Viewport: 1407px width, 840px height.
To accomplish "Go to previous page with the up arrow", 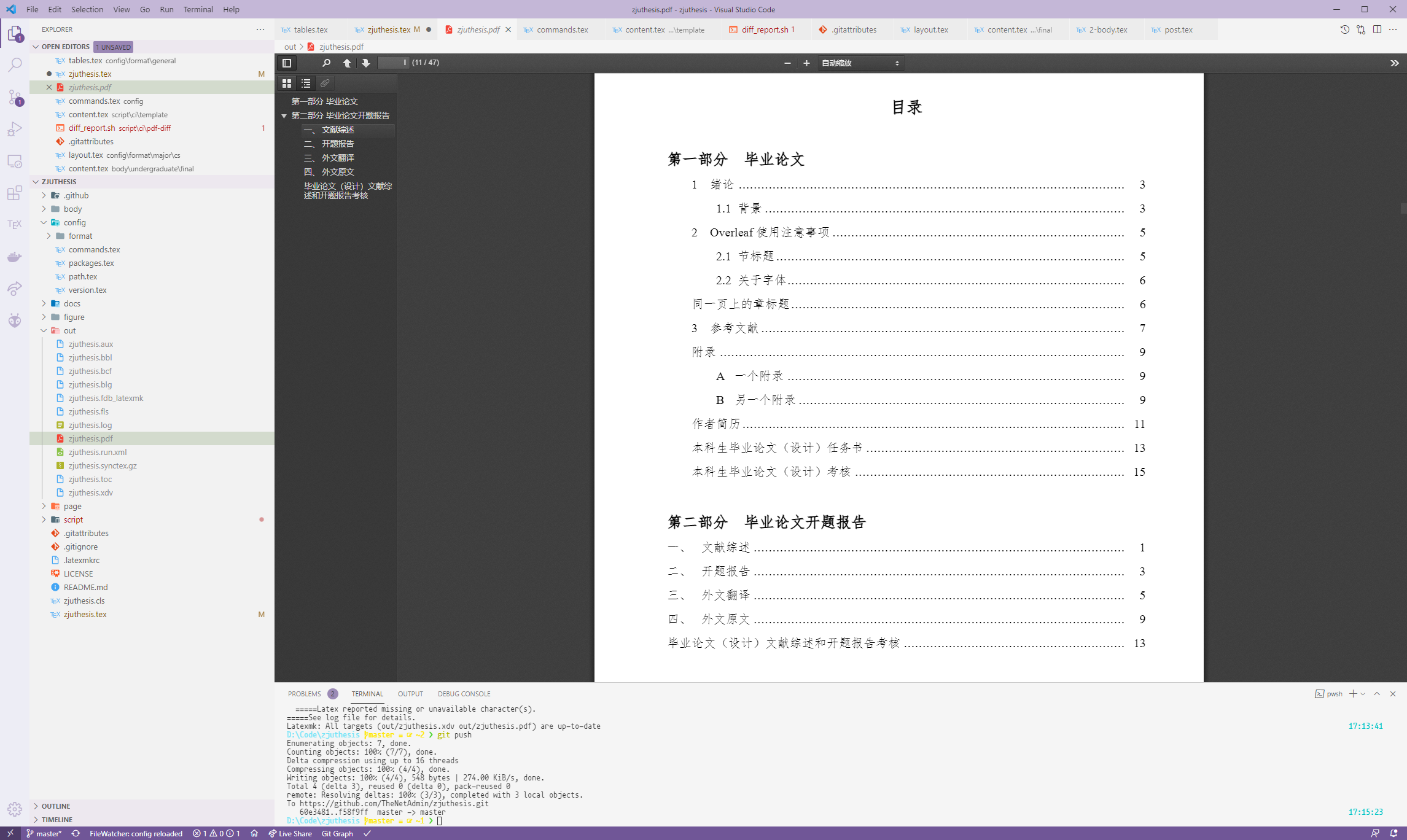I will [x=346, y=63].
